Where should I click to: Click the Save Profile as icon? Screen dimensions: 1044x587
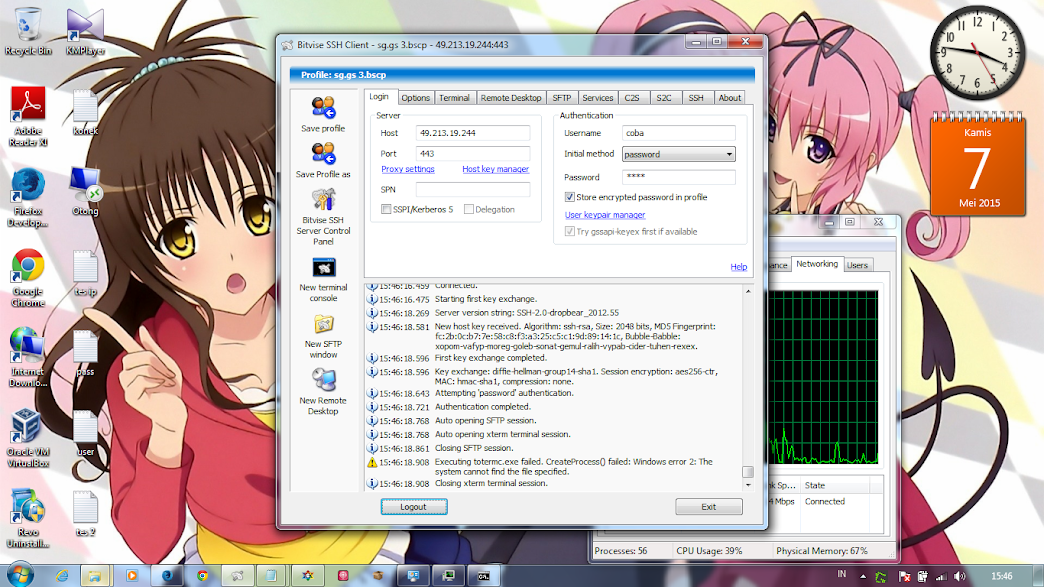tap(323, 160)
